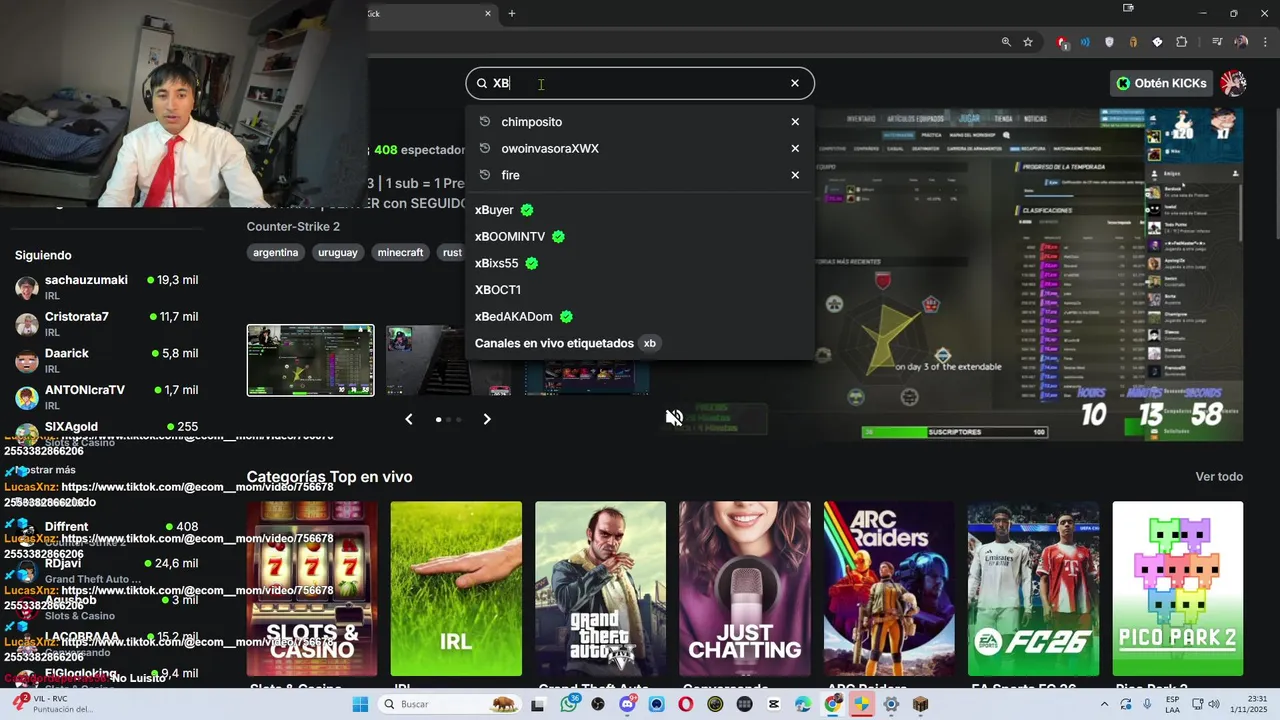Open the Just Chatting category card
Viewport: 1280px width, 720px height.
(x=744, y=589)
